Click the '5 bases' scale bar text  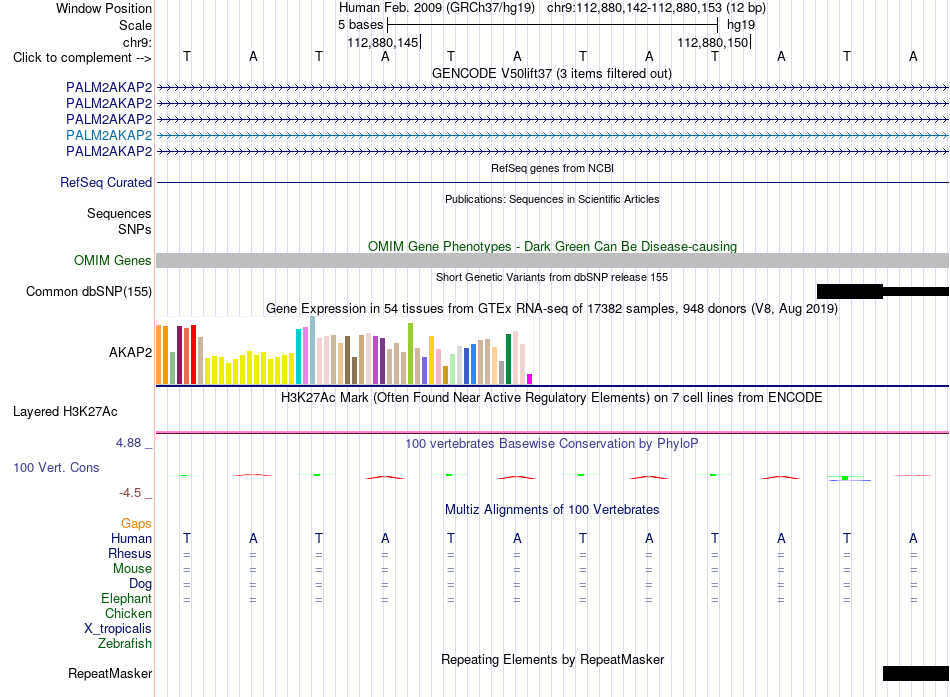point(360,25)
